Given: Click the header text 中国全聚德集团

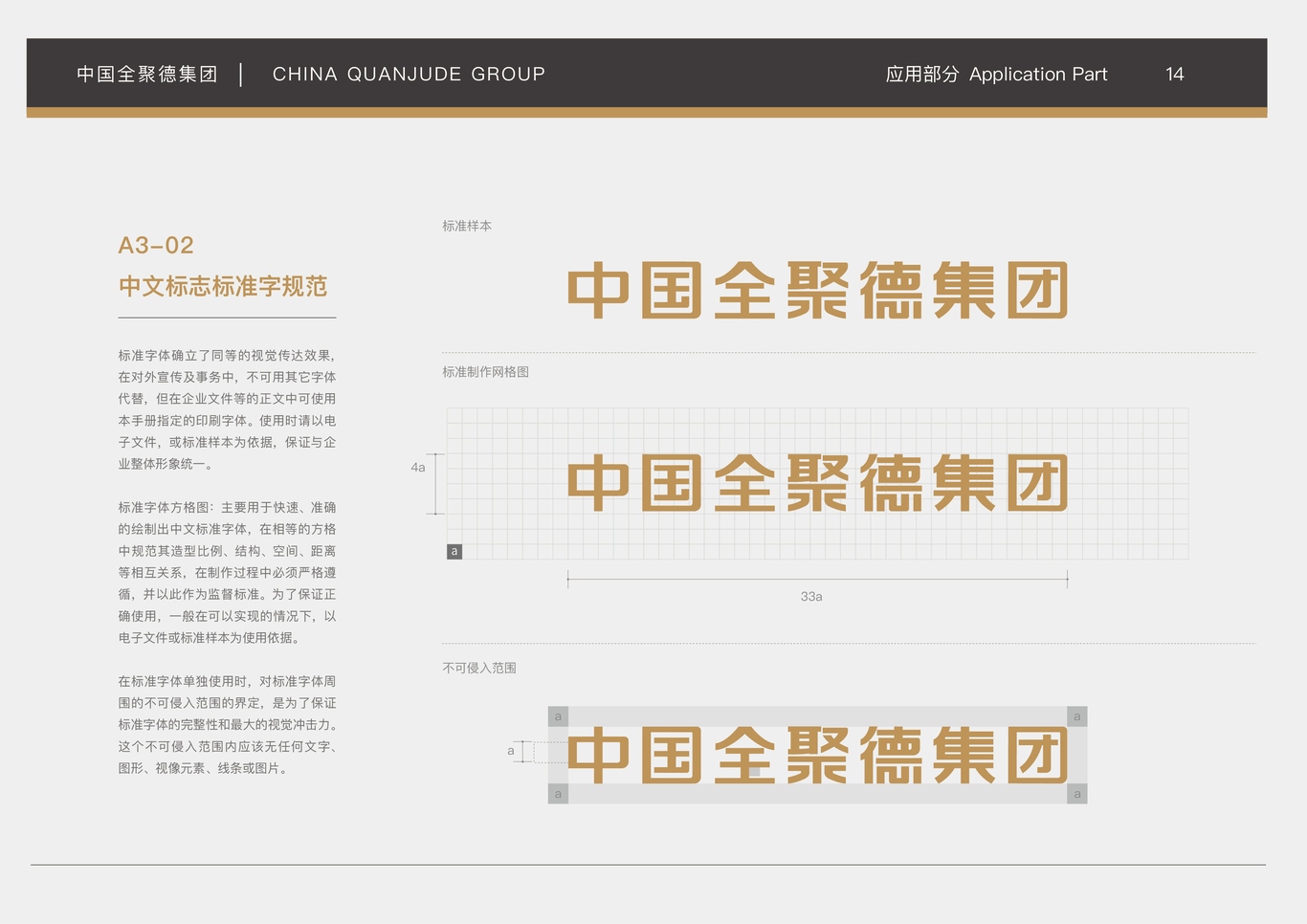Looking at the screenshot, I should (x=147, y=74).
